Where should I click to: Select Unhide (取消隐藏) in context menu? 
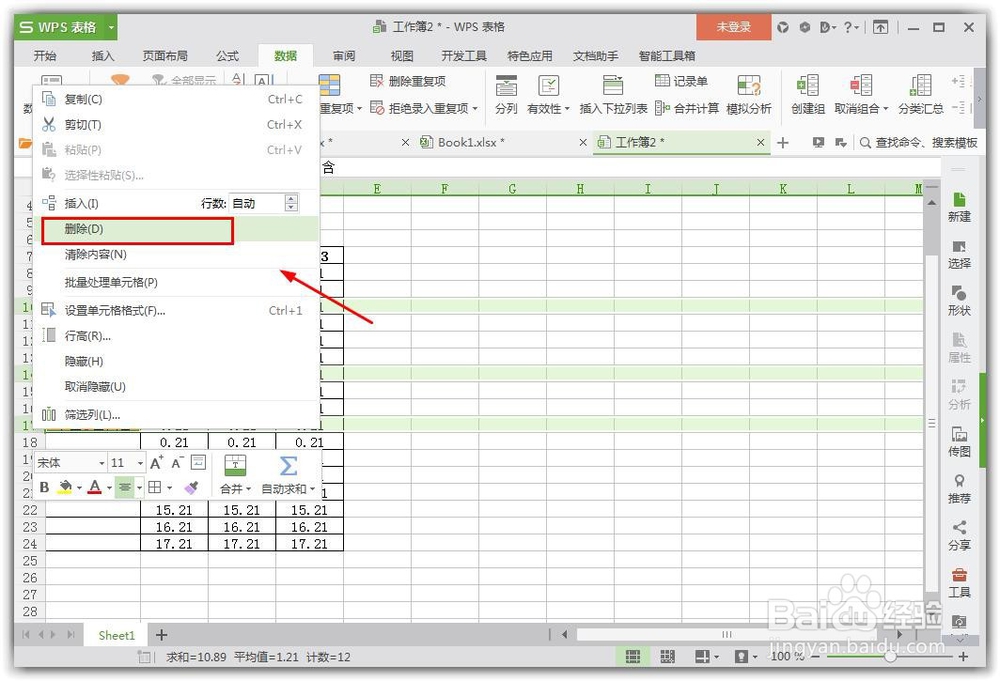[x=175, y=387]
